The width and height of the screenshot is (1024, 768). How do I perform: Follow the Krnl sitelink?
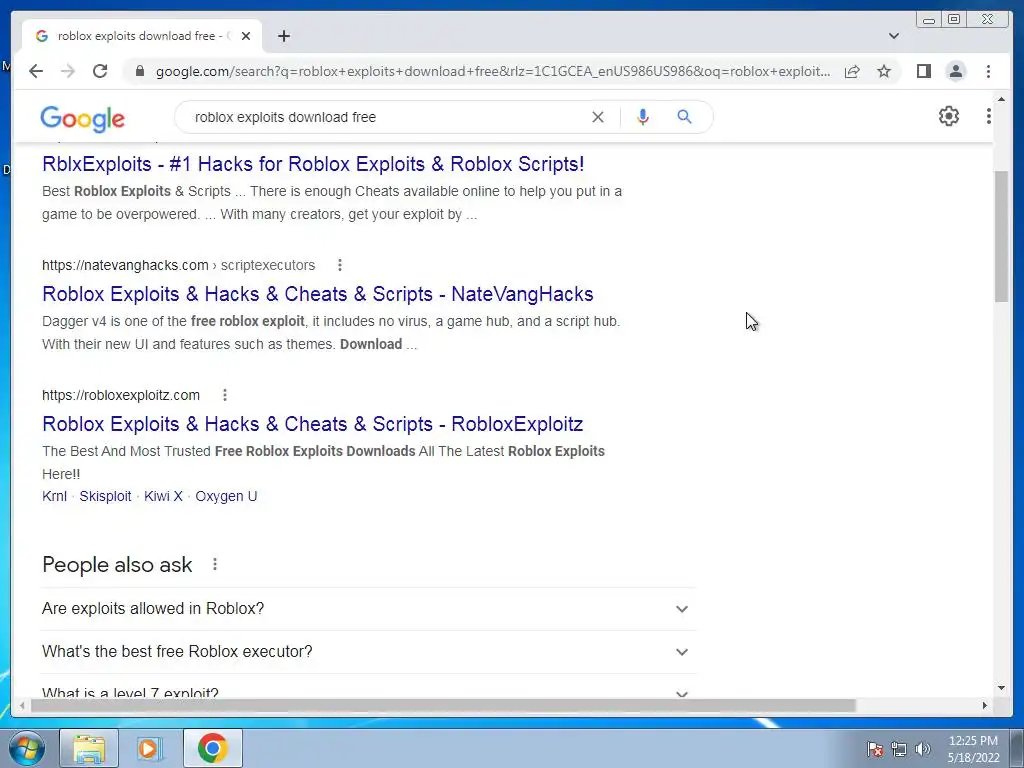pos(54,496)
